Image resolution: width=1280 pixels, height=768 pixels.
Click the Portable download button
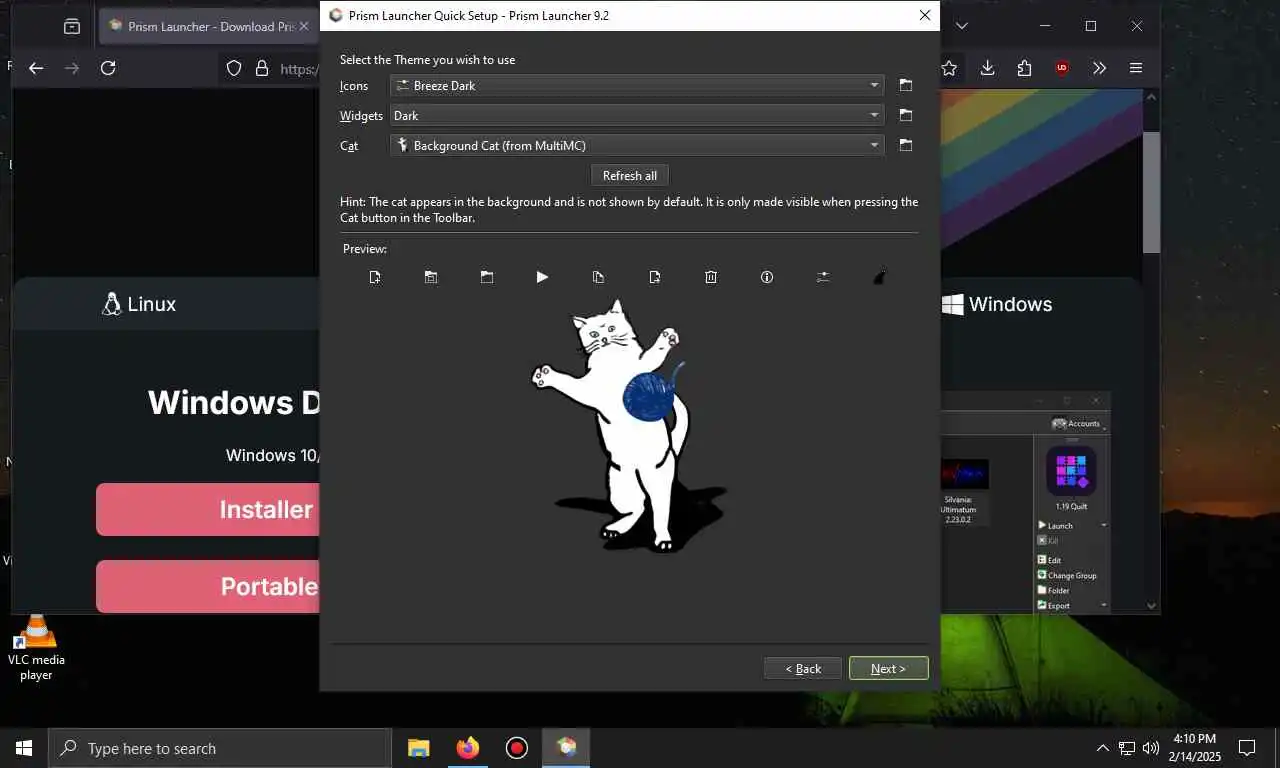tap(208, 586)
